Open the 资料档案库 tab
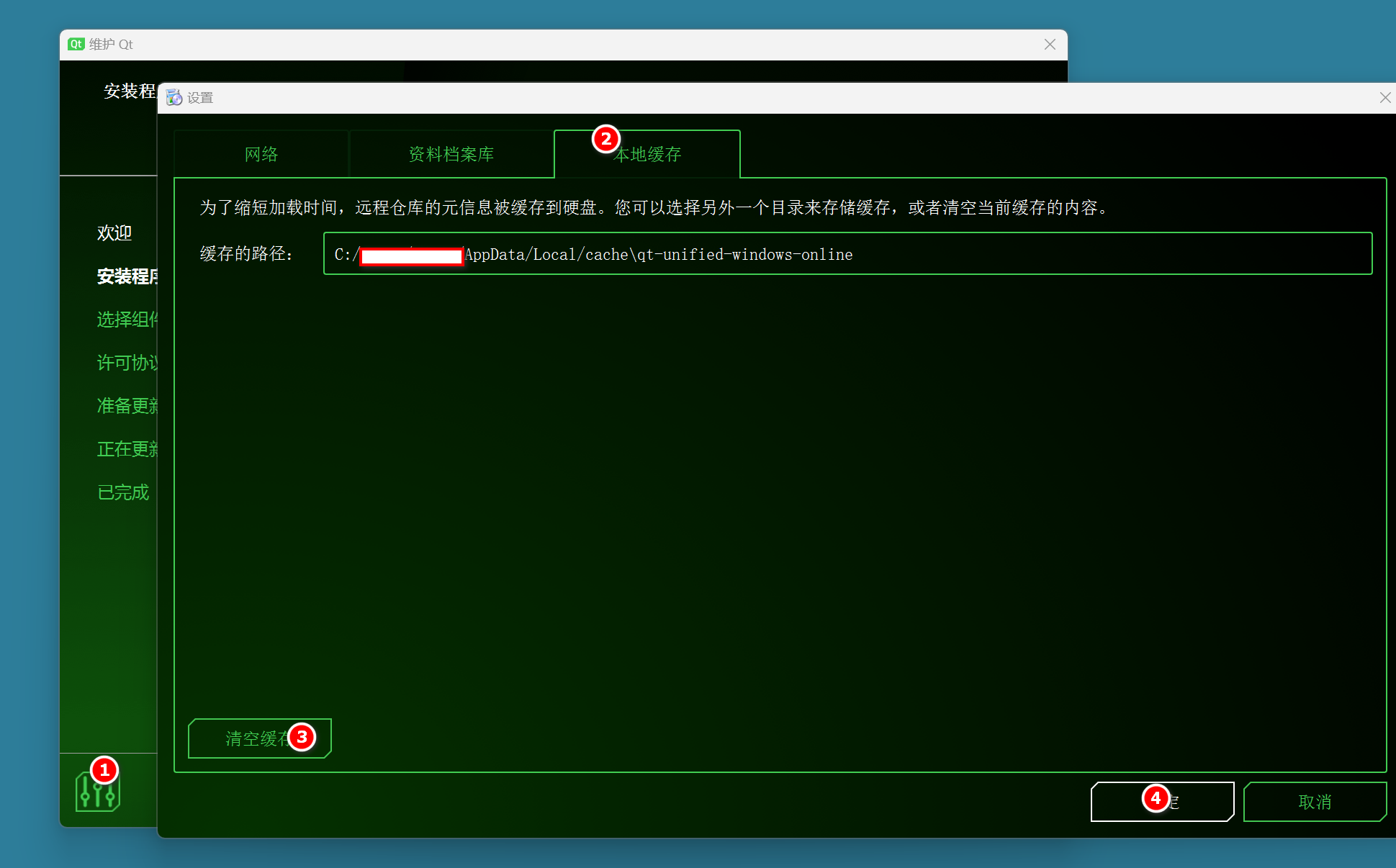 click(451, 154)
